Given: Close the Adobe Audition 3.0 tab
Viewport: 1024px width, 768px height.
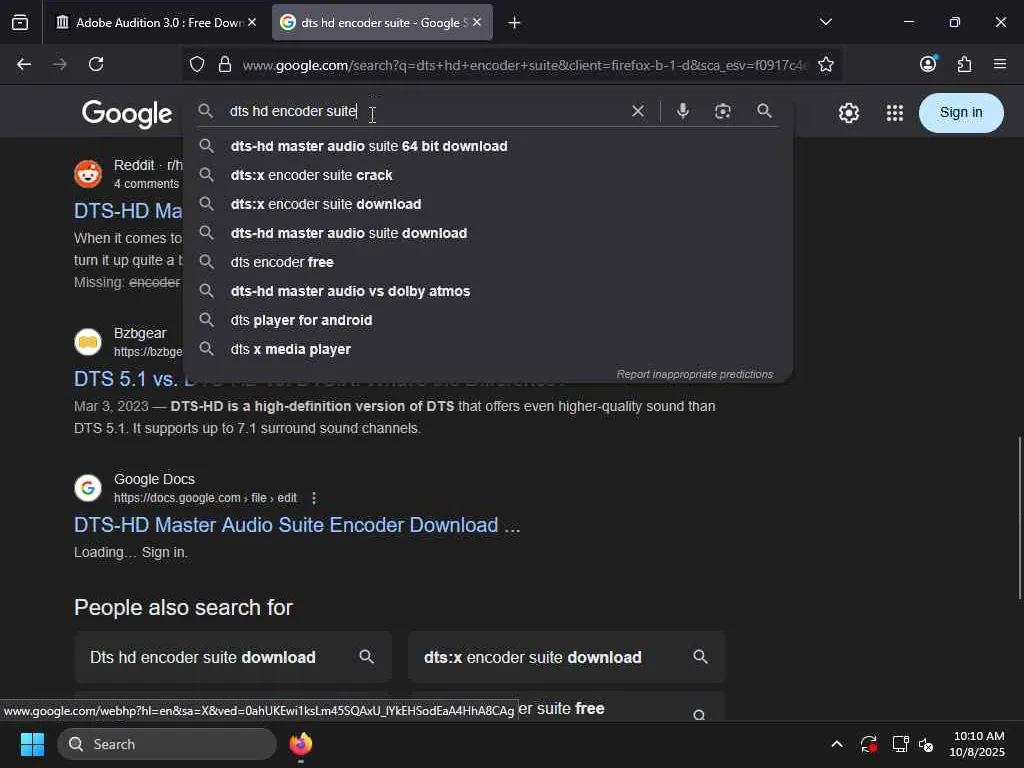Looking at the screenshot, I should [x=252, y=22].
